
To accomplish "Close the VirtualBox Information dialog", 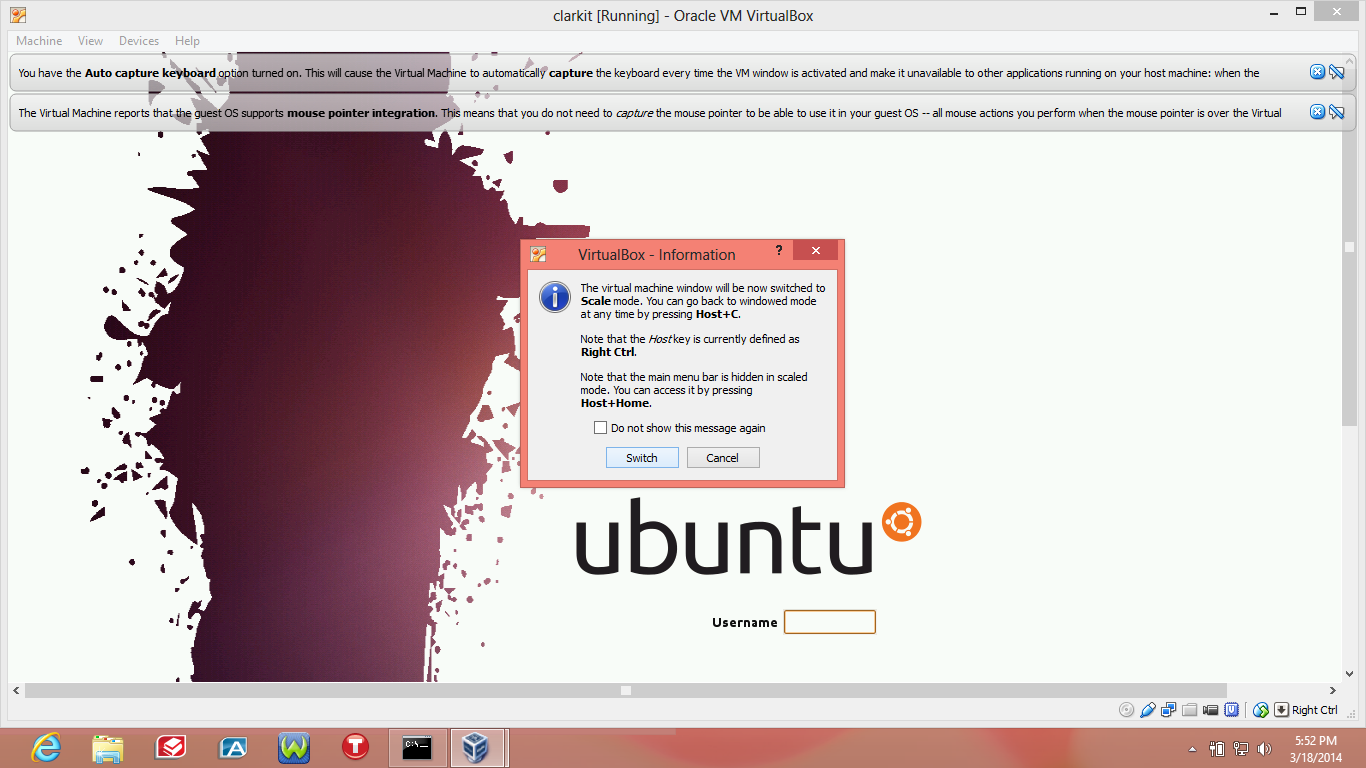I will [817, 250].
